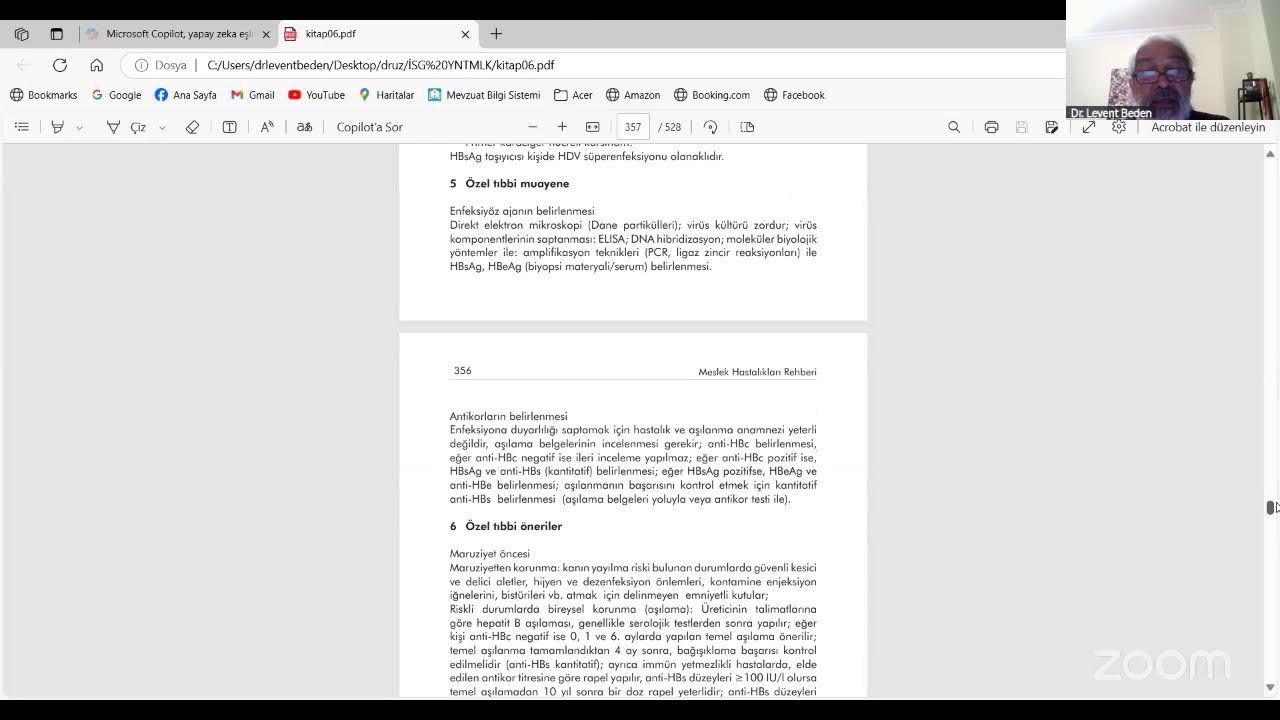Viewport: 1280px width, 720px height.
Task: Click the scrollbar up arrow
Action: [1270, 154]
